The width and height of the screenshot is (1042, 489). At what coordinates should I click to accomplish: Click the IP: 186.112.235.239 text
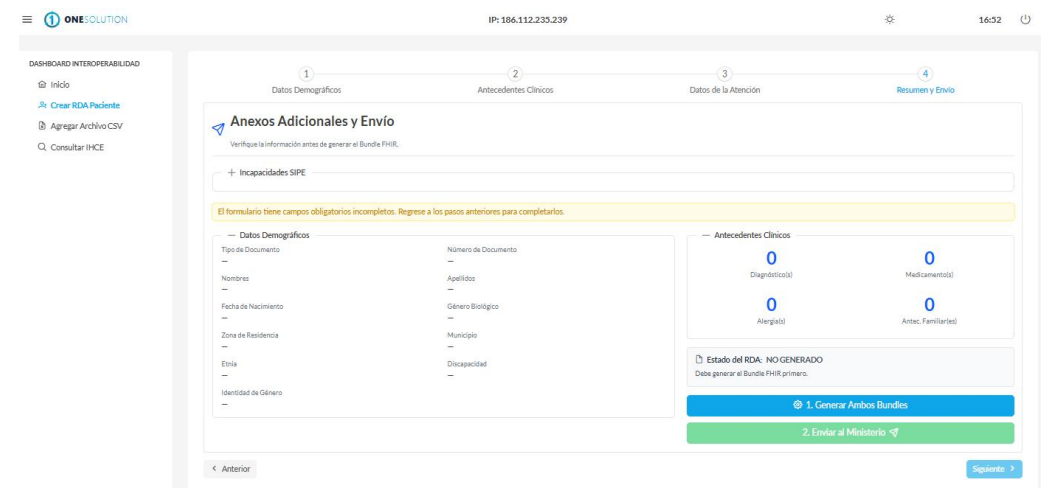tap(528, 20)
